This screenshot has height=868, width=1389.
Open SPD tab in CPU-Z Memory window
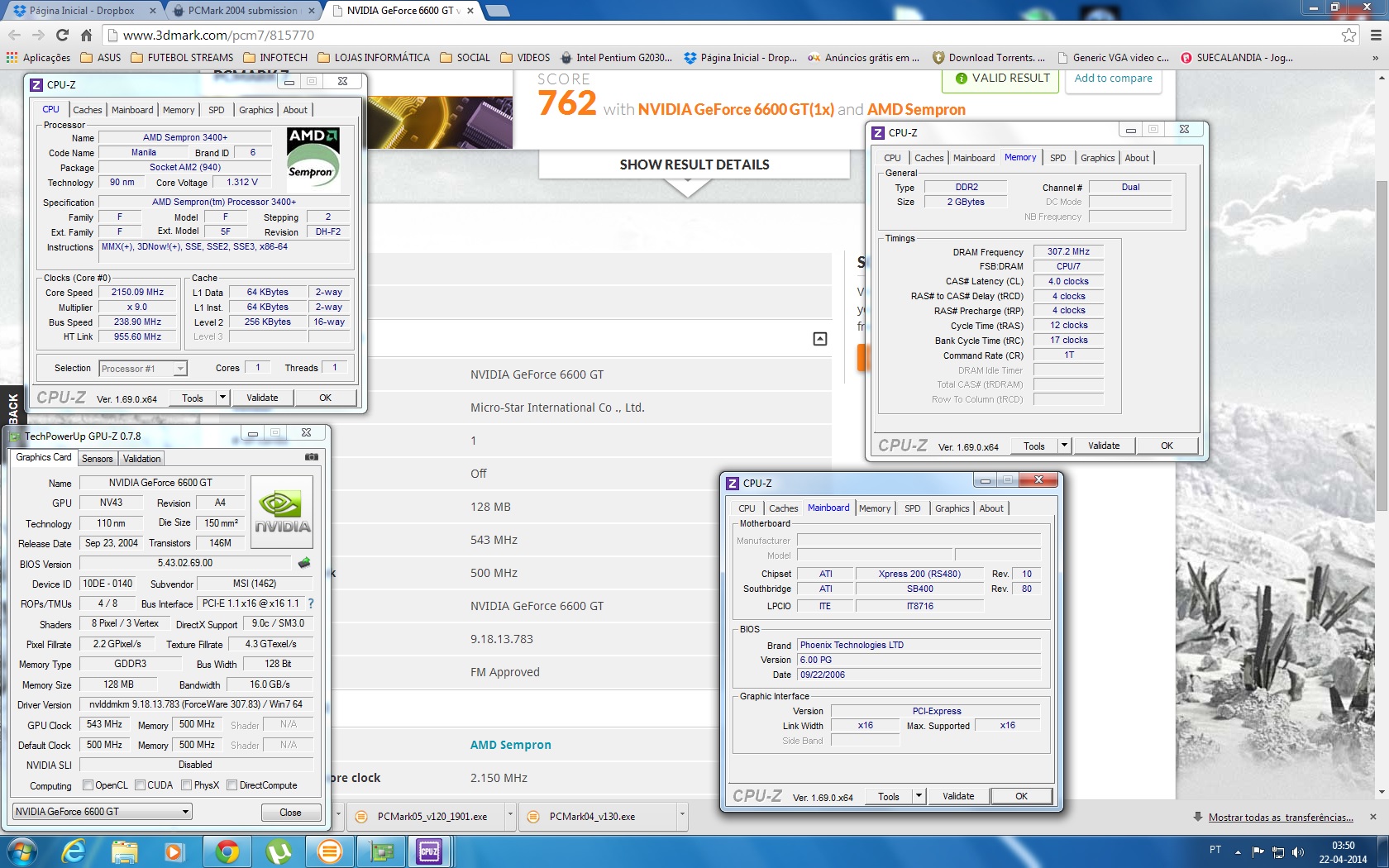[1058, 158]
